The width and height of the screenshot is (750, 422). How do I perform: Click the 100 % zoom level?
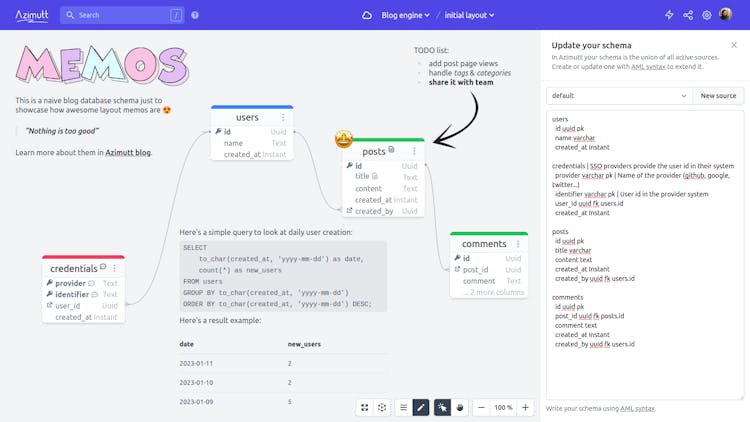click(x=503, y=408)
